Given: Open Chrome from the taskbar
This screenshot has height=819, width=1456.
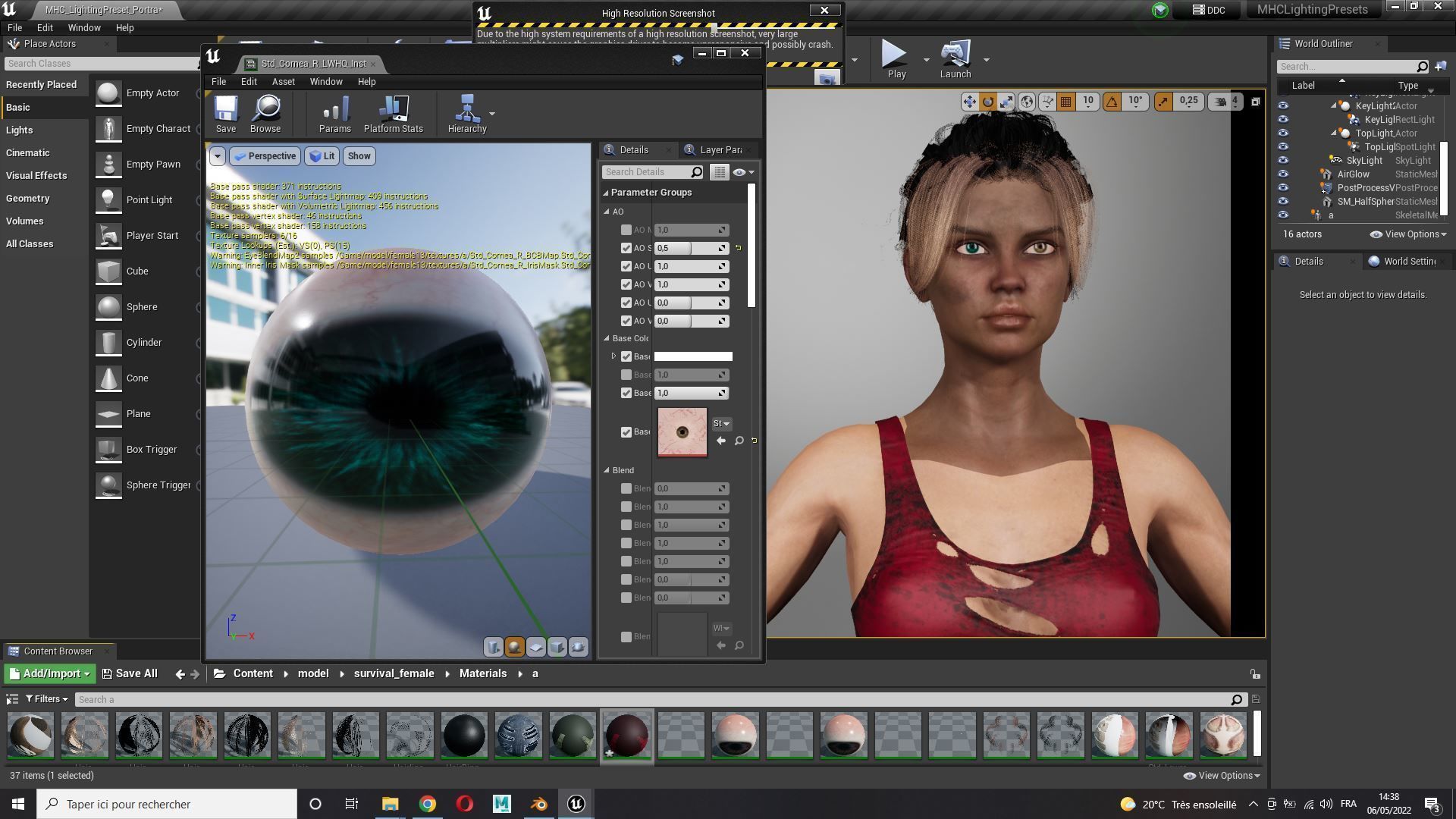Looking at the screenshot, I should 428,804.
